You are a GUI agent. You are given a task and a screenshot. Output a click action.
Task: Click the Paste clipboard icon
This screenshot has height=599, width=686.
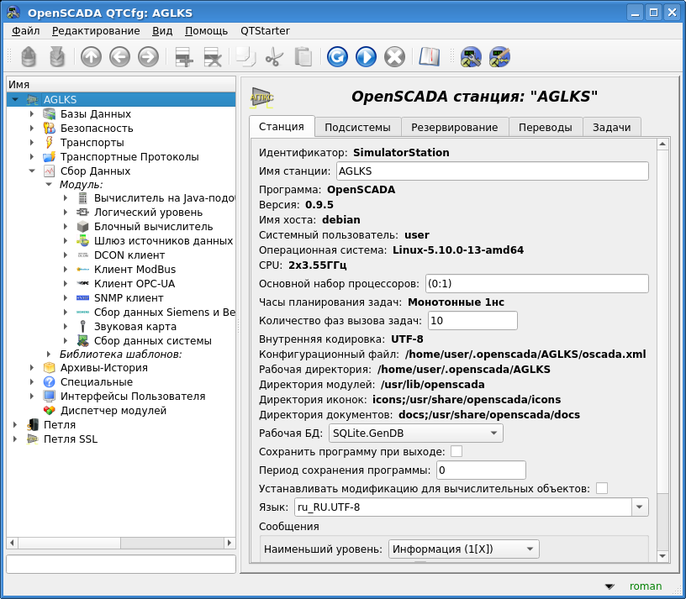pos(303,57)
